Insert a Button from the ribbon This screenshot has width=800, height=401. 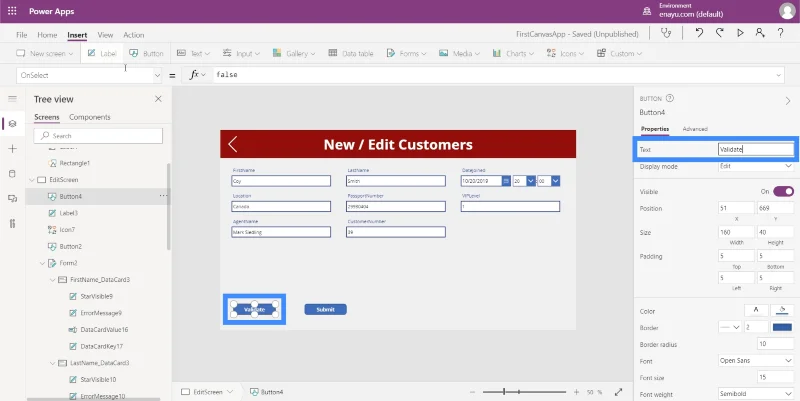[146, 53]
